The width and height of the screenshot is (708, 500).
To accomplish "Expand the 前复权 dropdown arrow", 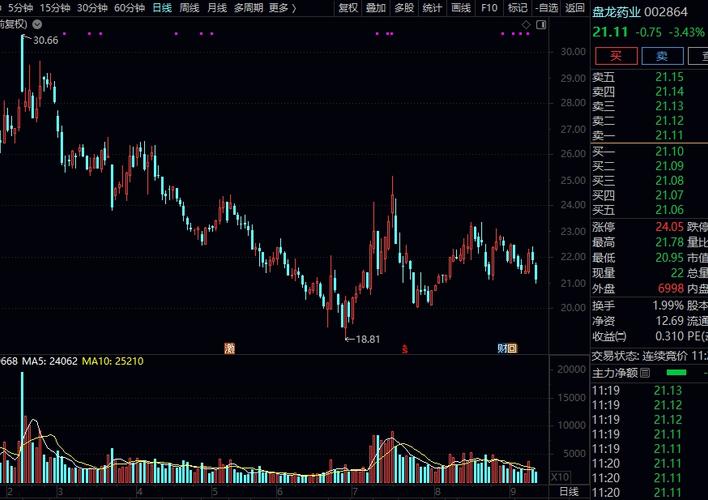I will (37, 24).
